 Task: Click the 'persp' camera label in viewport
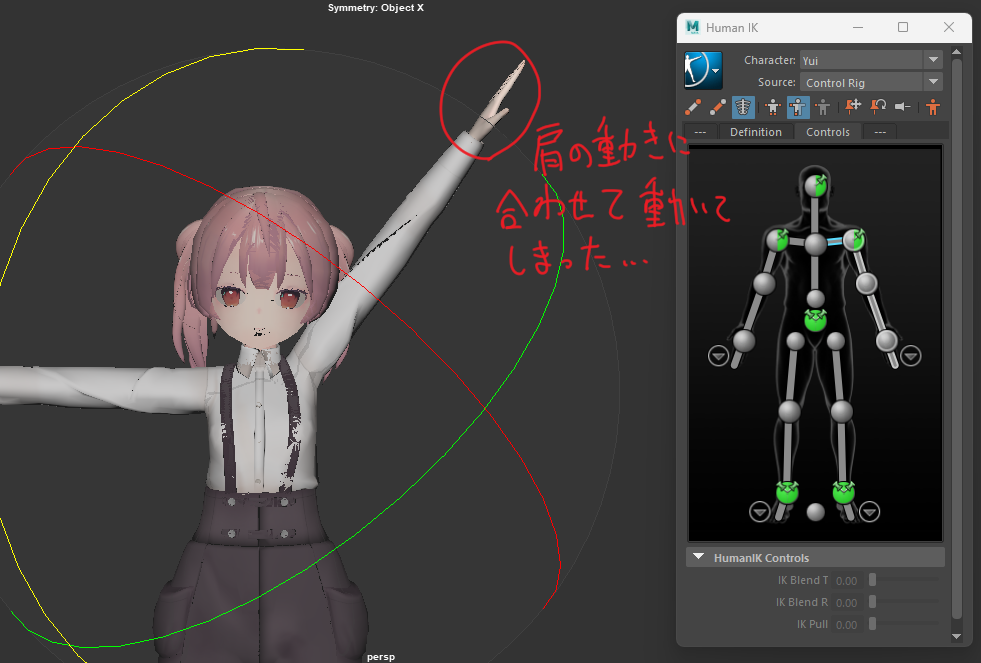click(x=381, y=657)
